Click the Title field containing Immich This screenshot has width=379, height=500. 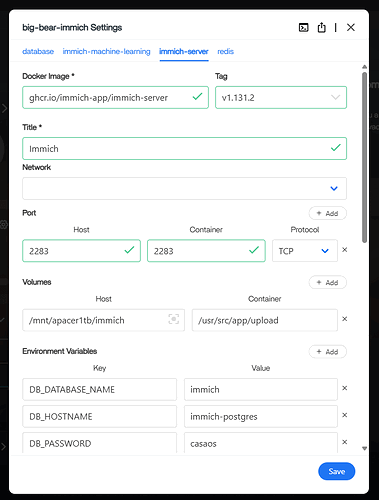coord(184,148)
